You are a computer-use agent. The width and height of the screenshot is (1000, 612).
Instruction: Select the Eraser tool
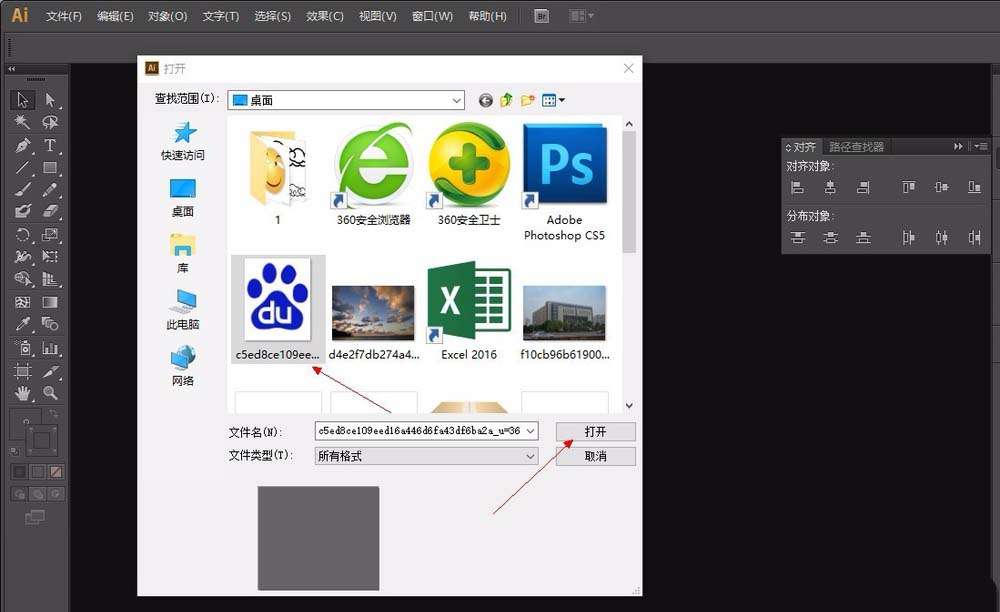tap(50, 212)
